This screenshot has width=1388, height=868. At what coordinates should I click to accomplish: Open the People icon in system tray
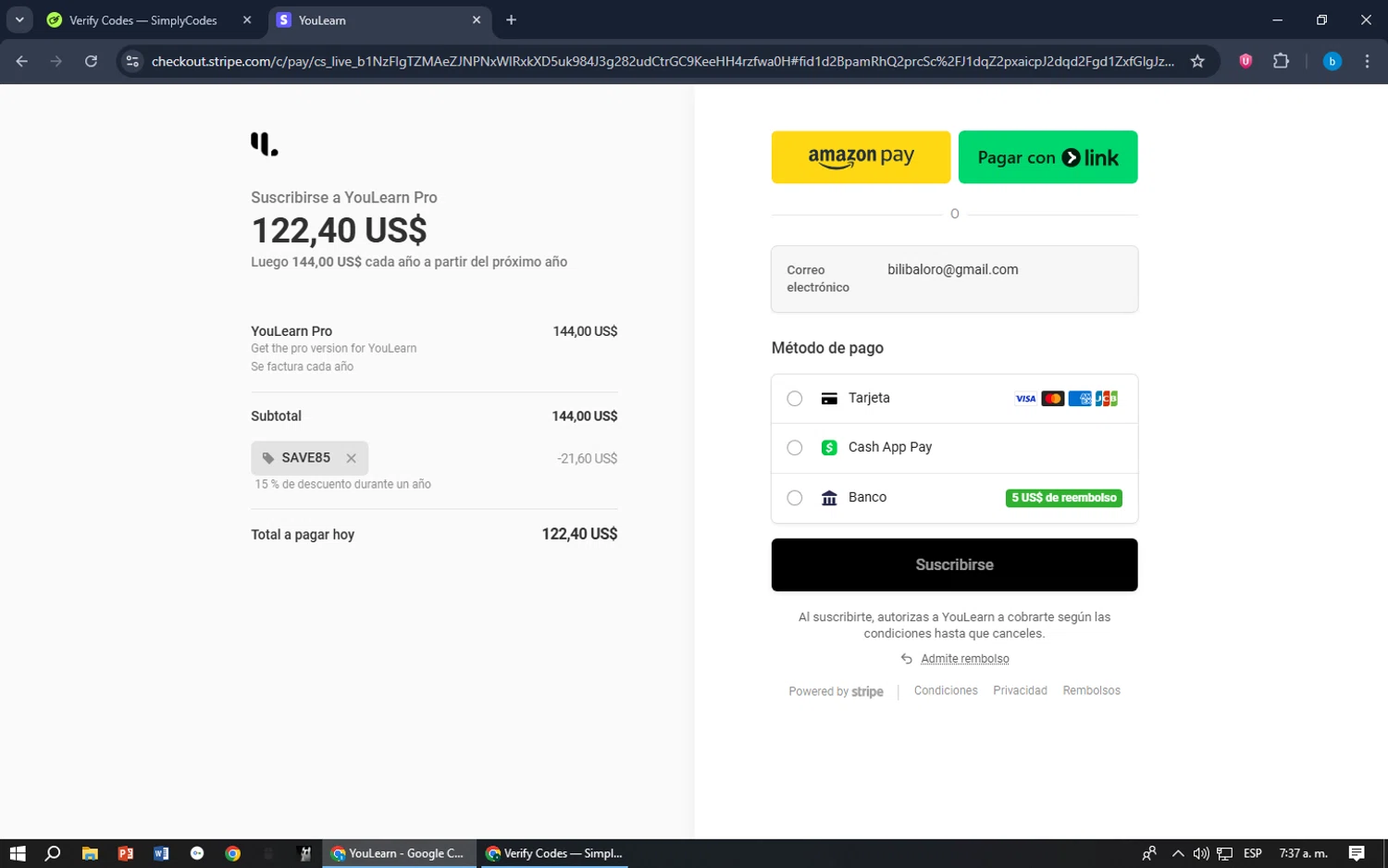(1149, 853)
